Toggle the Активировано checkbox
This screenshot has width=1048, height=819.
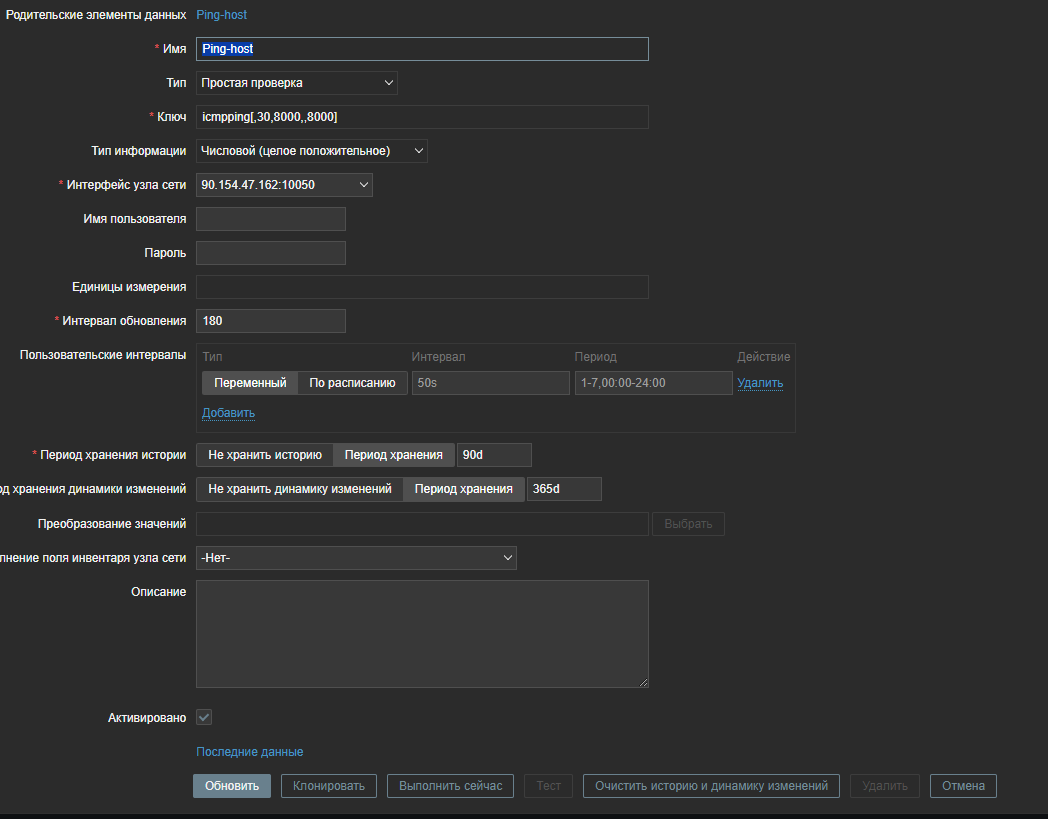click(x=204, y=717)
